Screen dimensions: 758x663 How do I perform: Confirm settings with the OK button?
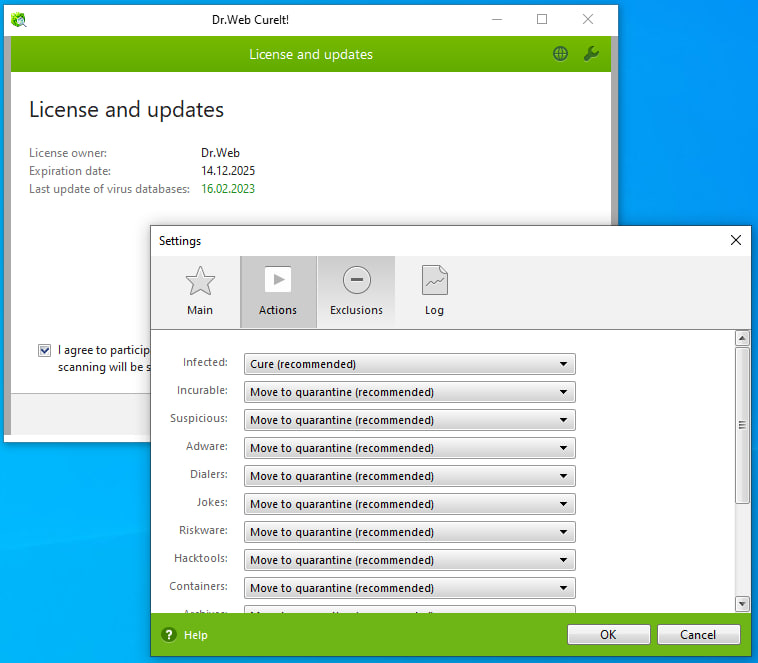608,634
